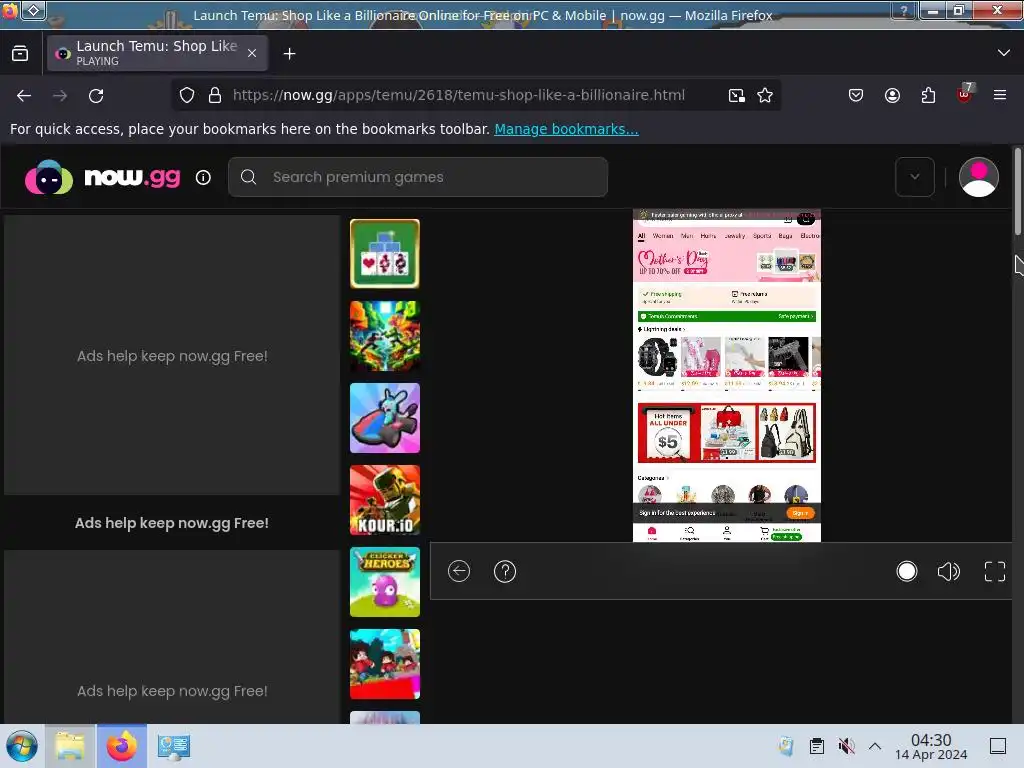Click the player back arrow button
The width and height of the screenshot is (1024, 768).
pyautogui.click(x=459, y=571)
